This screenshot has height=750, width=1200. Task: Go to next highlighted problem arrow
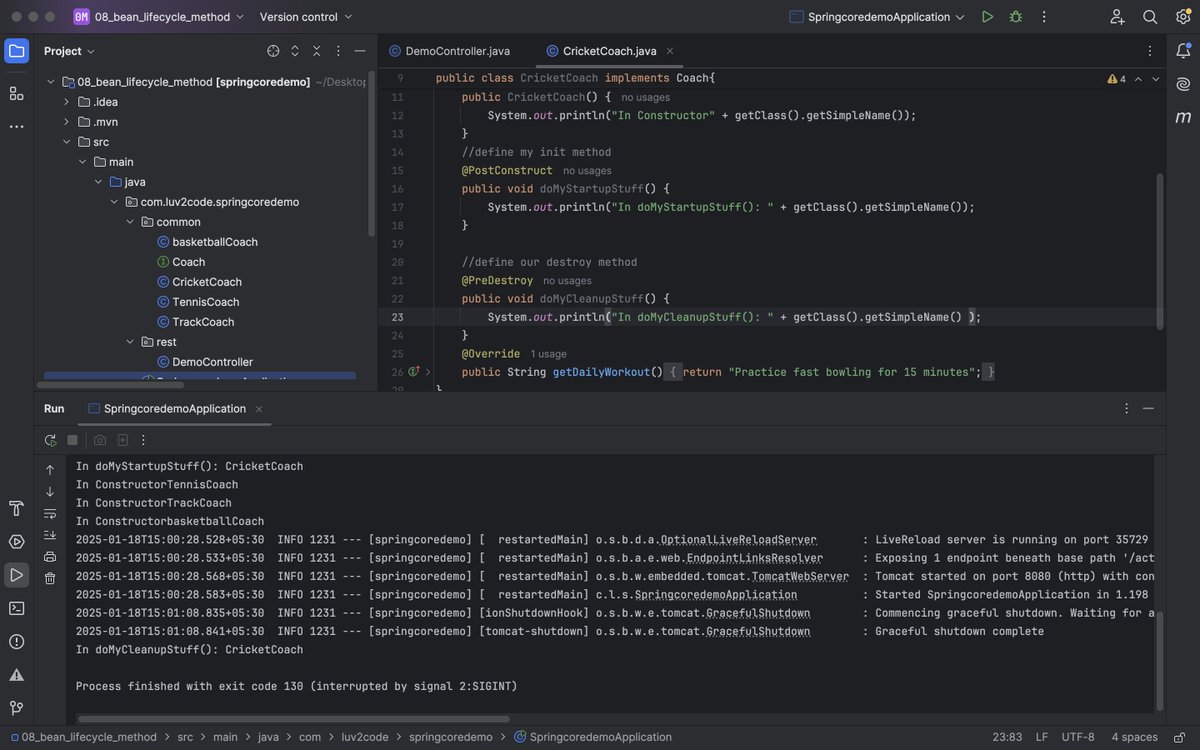[1156, 79]
